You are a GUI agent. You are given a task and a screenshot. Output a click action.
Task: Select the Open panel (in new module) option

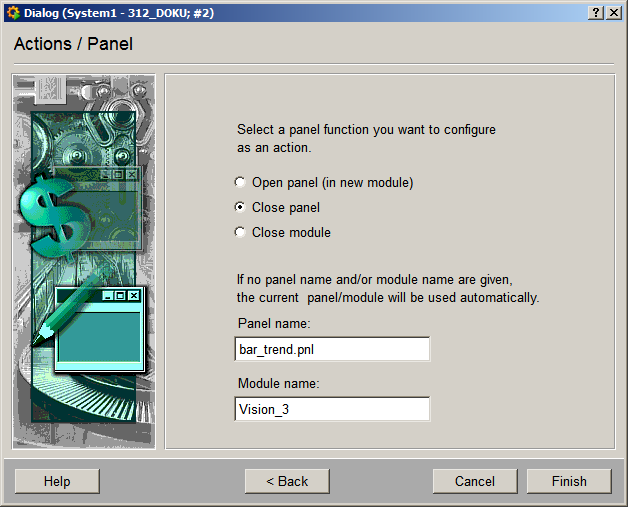[x=240, y=183]
